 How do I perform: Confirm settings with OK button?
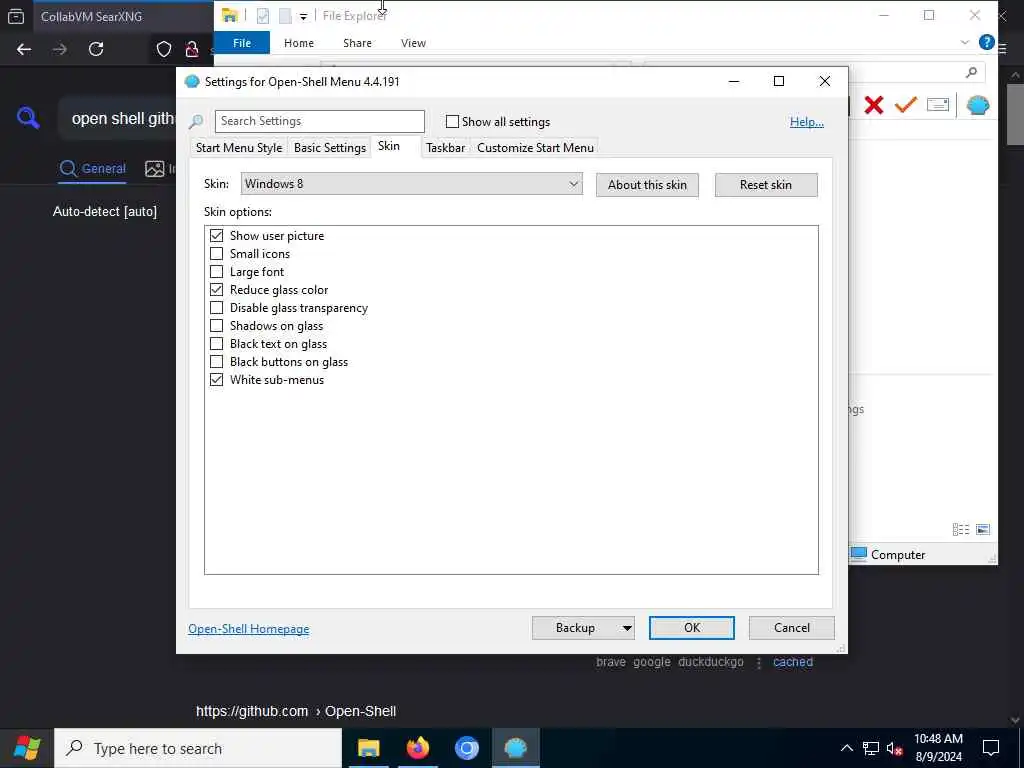692,628
